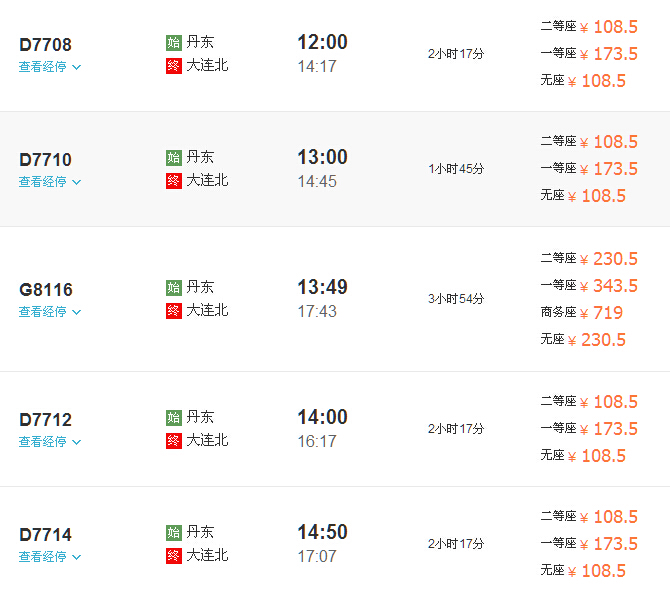Expand 查看经停 stops for D7712
This screenshot has height=591, width=670.
[50, 442]
